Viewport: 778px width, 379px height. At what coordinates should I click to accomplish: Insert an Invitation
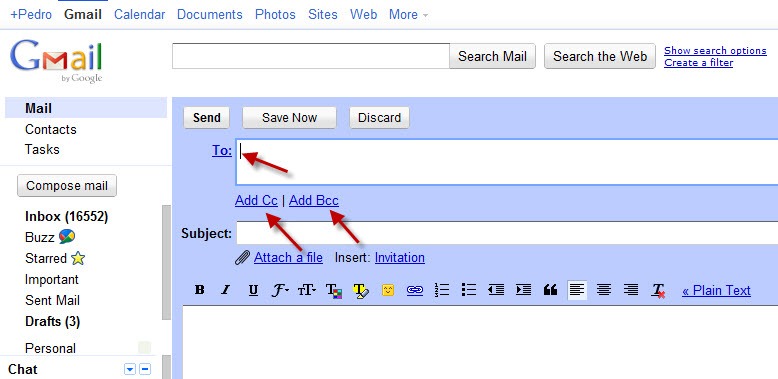coord(399,258)
